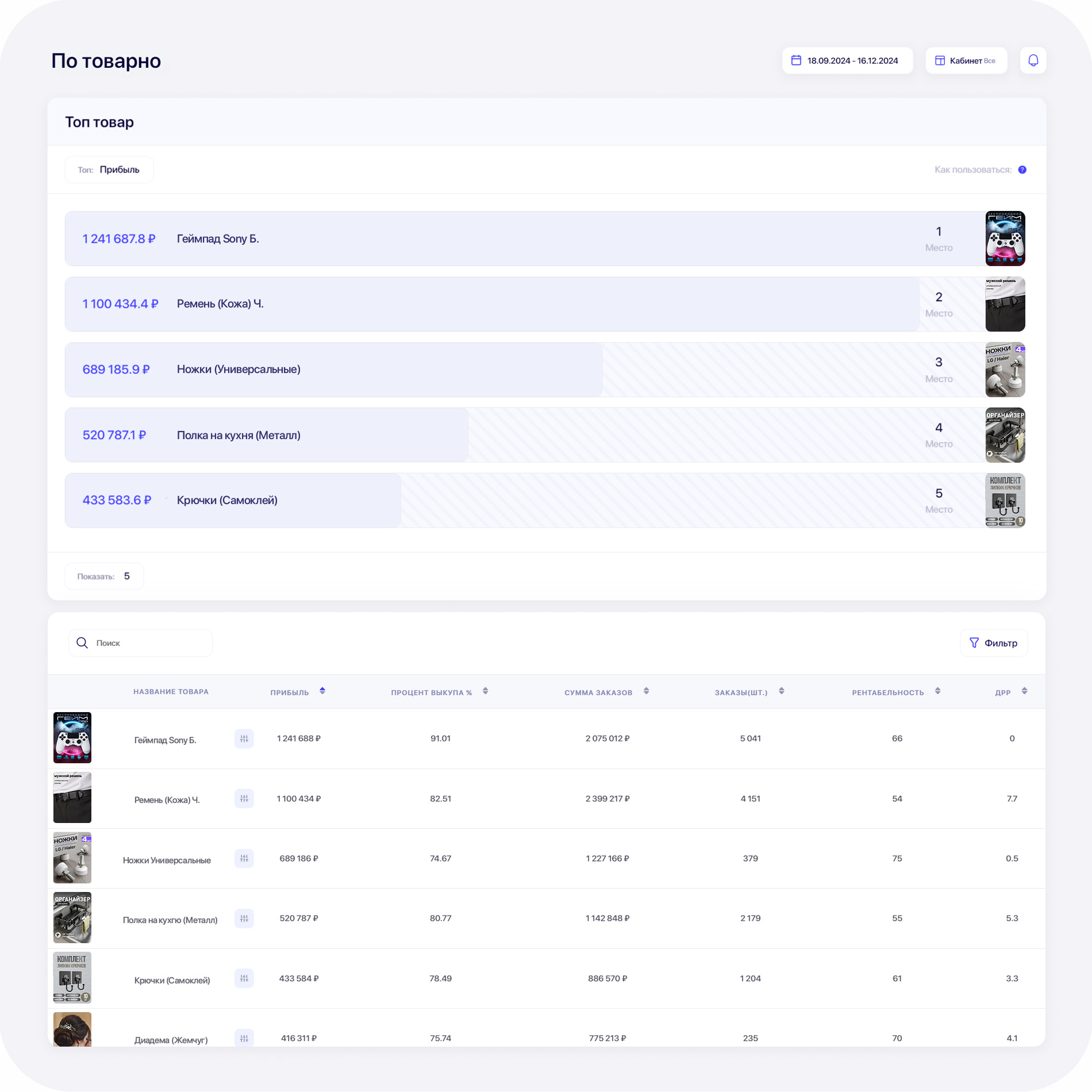This screenshot has width=1092, height=1092.
Task: Click product name Диадема (Жемчуг)
Action: tap(171, 1040)
